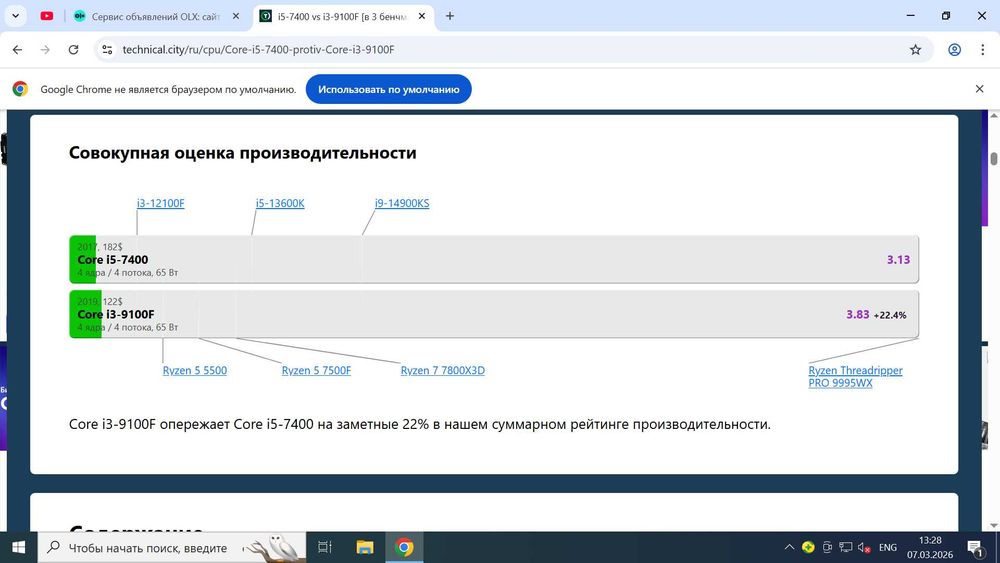Click the Core i3-9100F bar label
Viewport: 1000px width, 563px height.
point(116,314)
